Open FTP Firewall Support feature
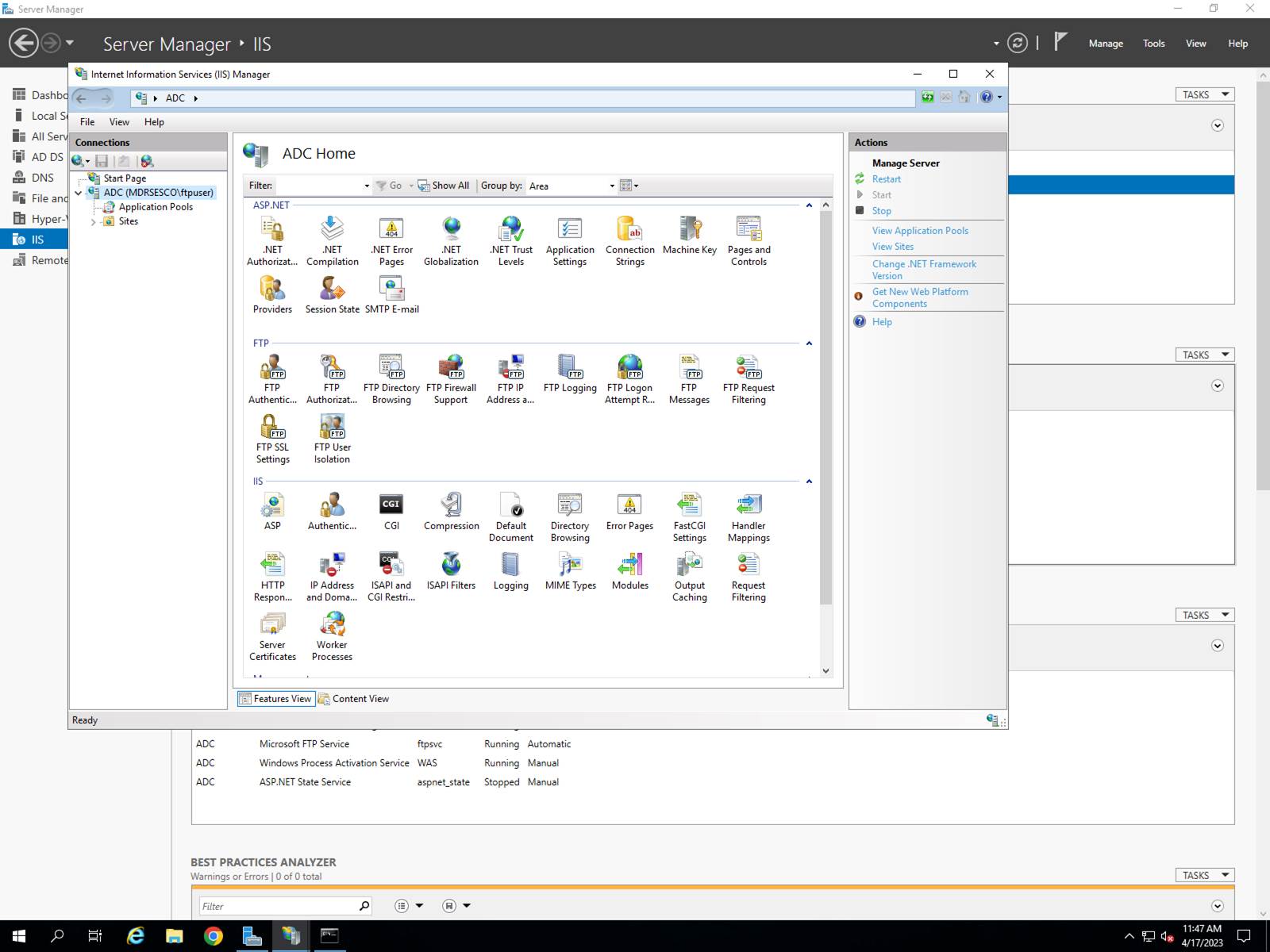The height and width of the screenshot is (952, 1270). click(451, 380)
